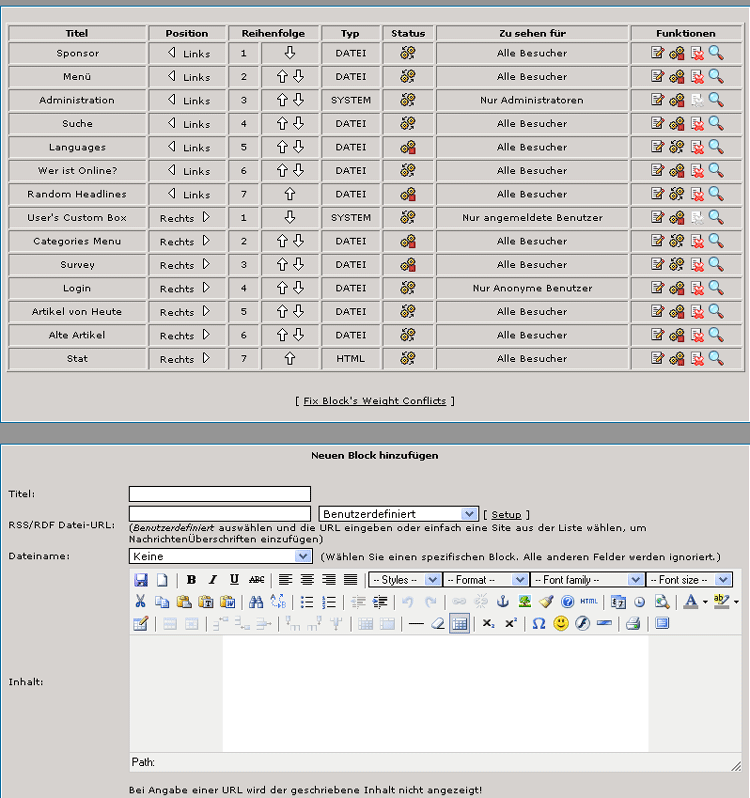This screenshot has width=750, height=798.
Task: Open the Font size dropdown
Action: tap(689, 580)
